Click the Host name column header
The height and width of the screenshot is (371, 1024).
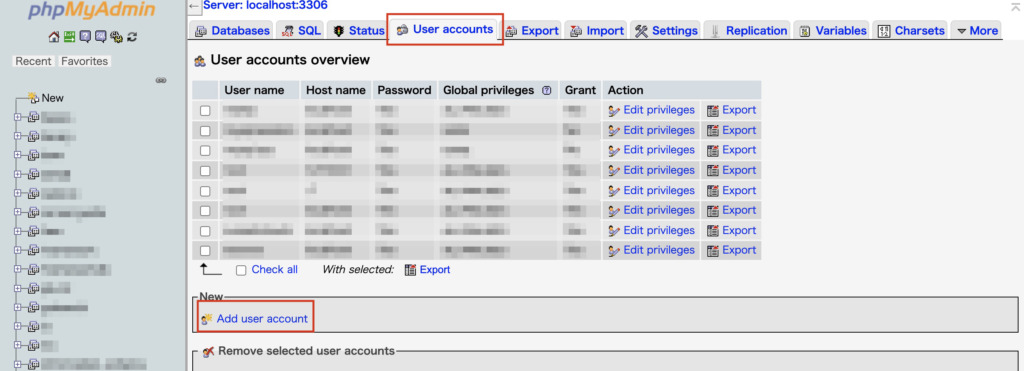(336, 90)
